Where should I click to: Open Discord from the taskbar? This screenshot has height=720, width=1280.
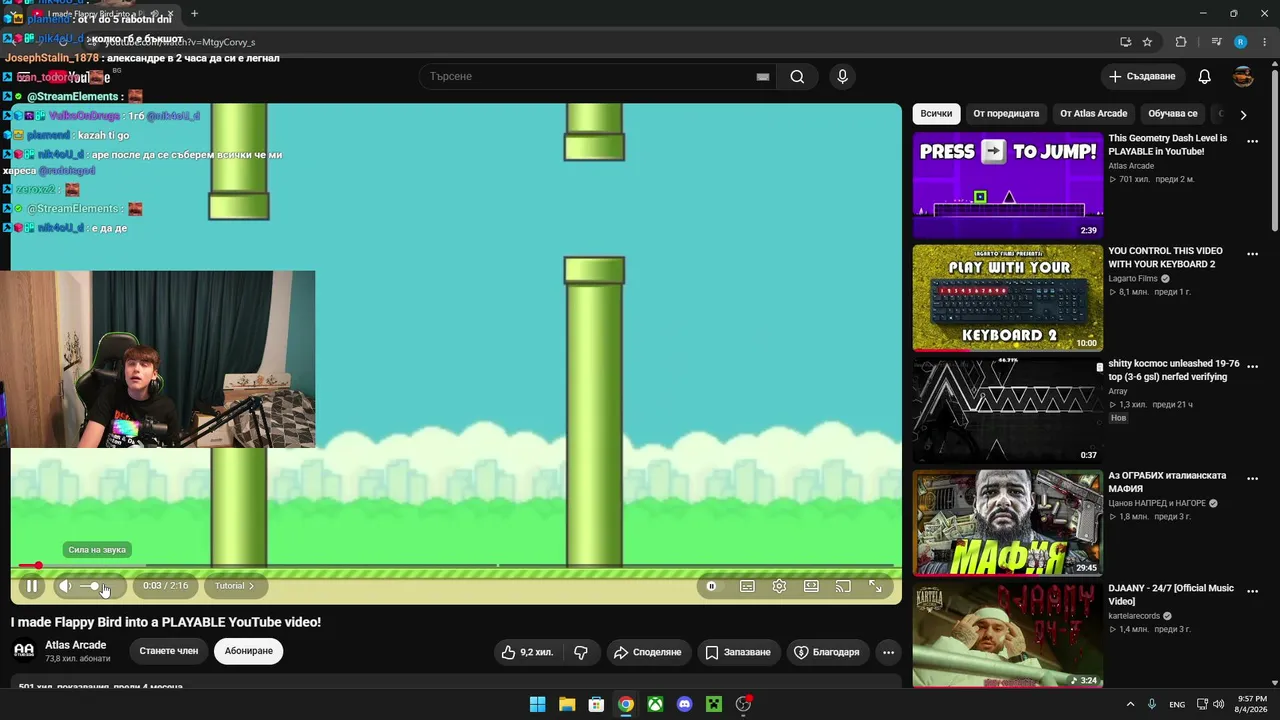coord(684,704)
